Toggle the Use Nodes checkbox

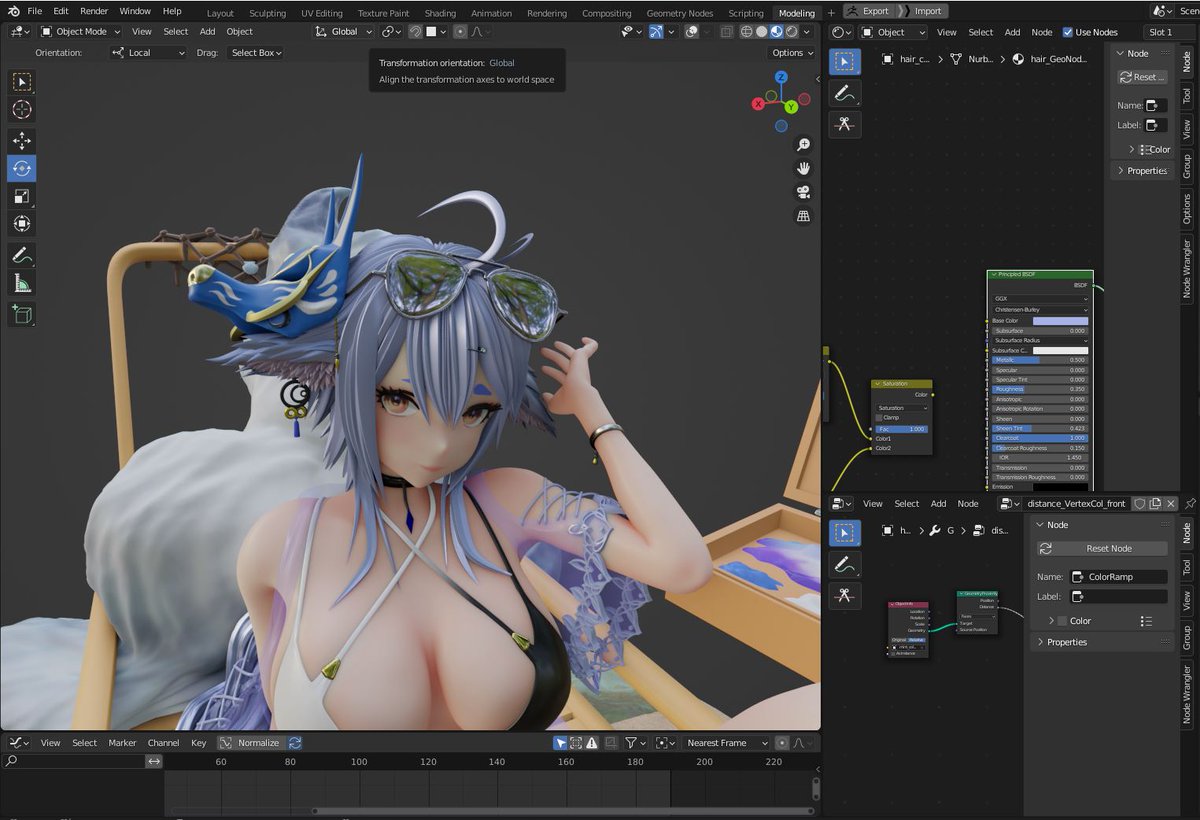(x=1067, y=32)
